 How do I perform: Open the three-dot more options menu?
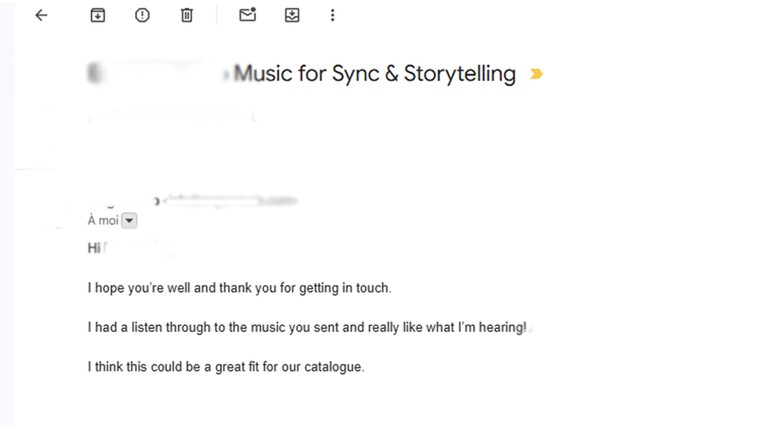coord(333,15)
